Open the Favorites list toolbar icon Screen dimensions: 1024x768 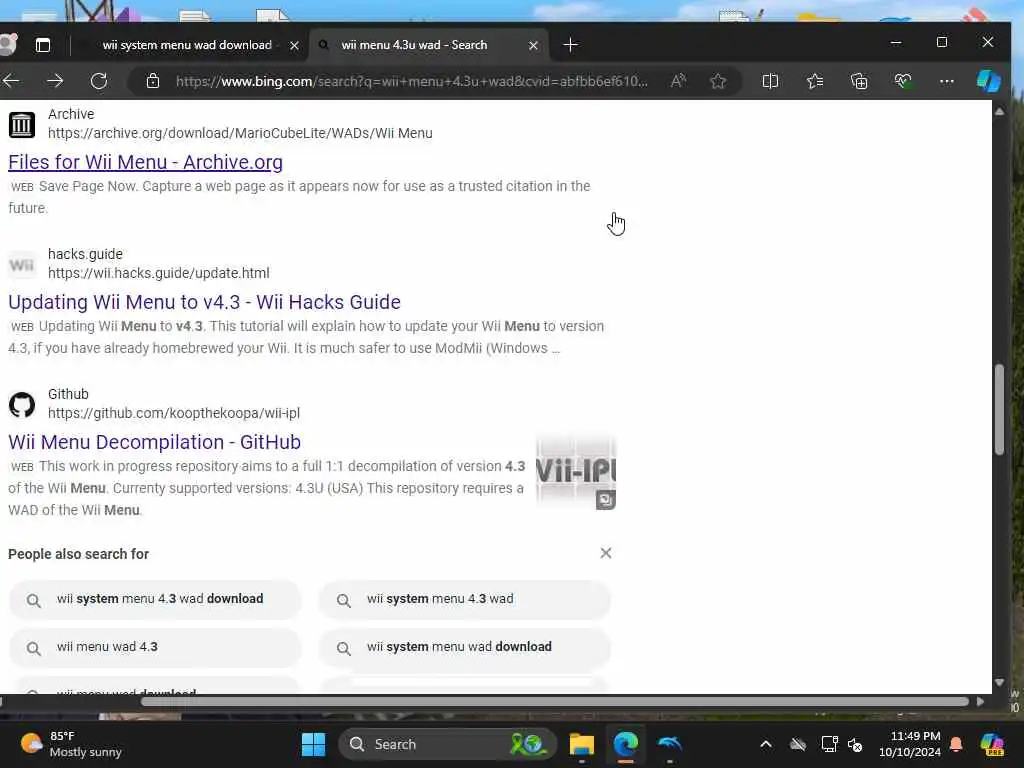point(814,81)
